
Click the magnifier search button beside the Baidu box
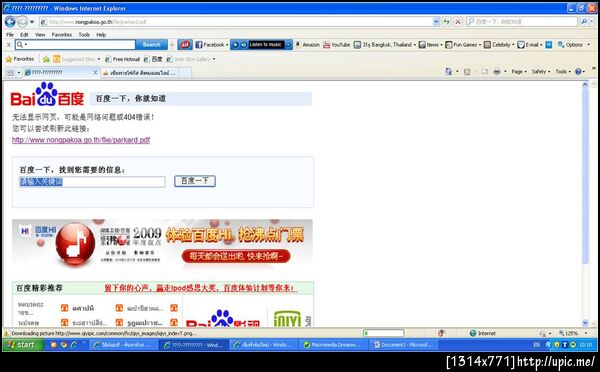pyautogui.click(x=584, y=22)
